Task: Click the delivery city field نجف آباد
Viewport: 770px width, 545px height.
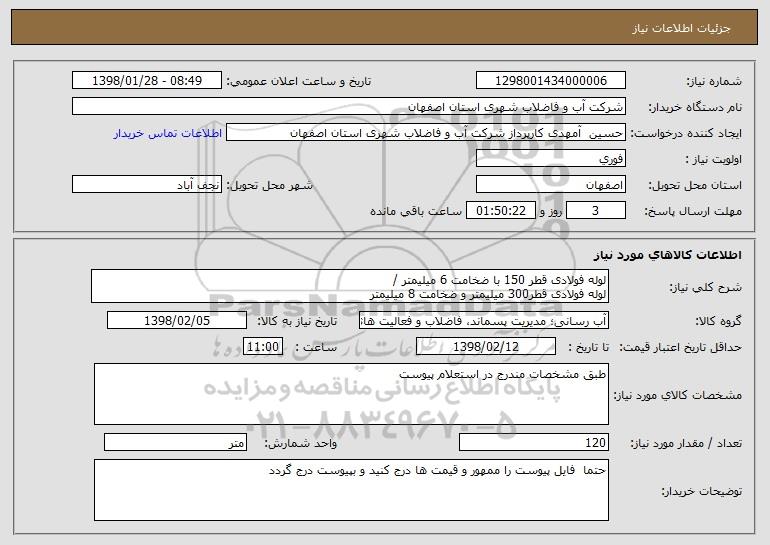Action: tap(147, 184)
